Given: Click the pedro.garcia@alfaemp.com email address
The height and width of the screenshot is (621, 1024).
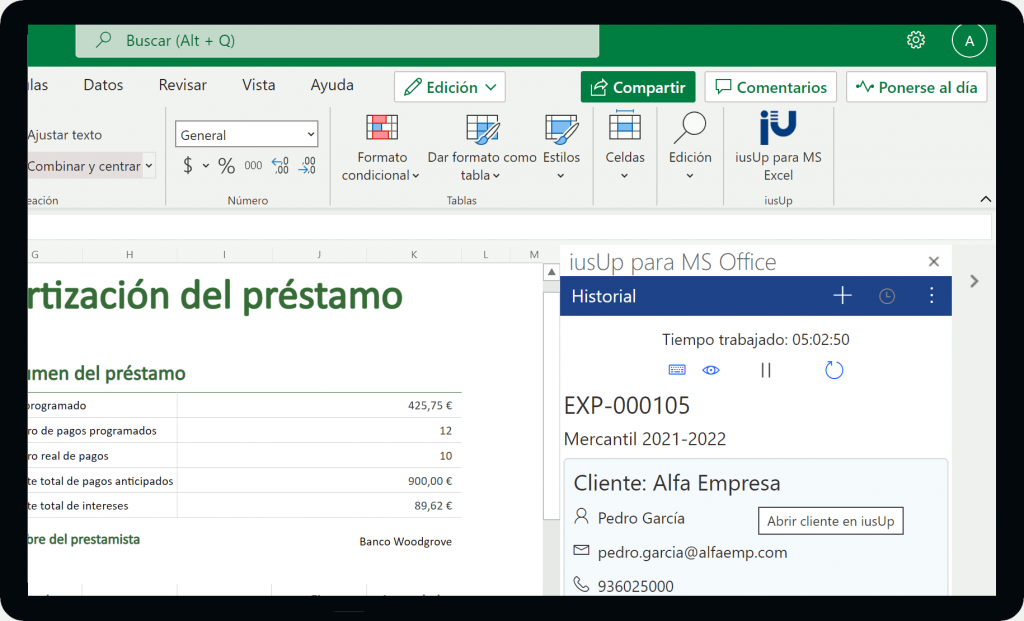Looking at the screenshot, I should coord(692,552).
